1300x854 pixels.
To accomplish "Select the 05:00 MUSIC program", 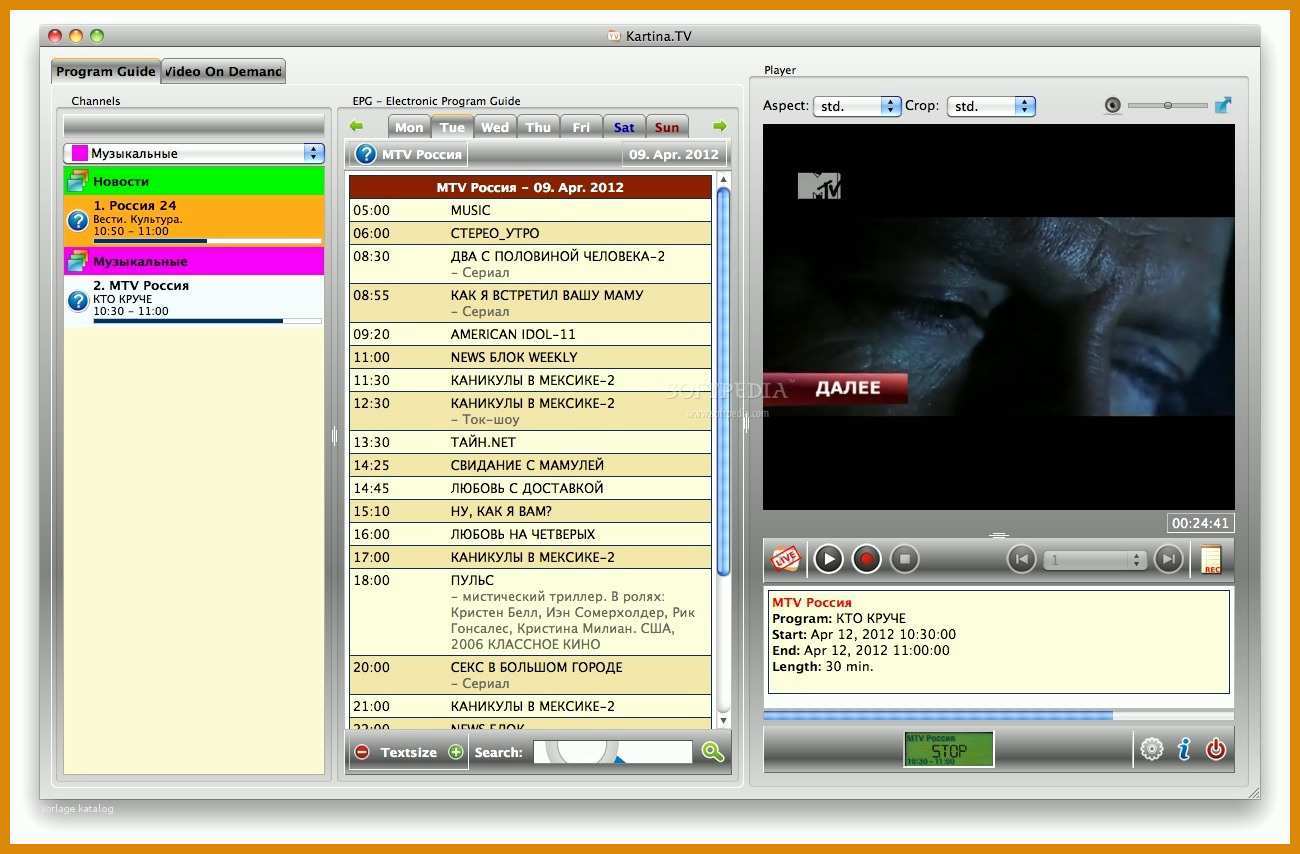I will (x=530, y=210).
